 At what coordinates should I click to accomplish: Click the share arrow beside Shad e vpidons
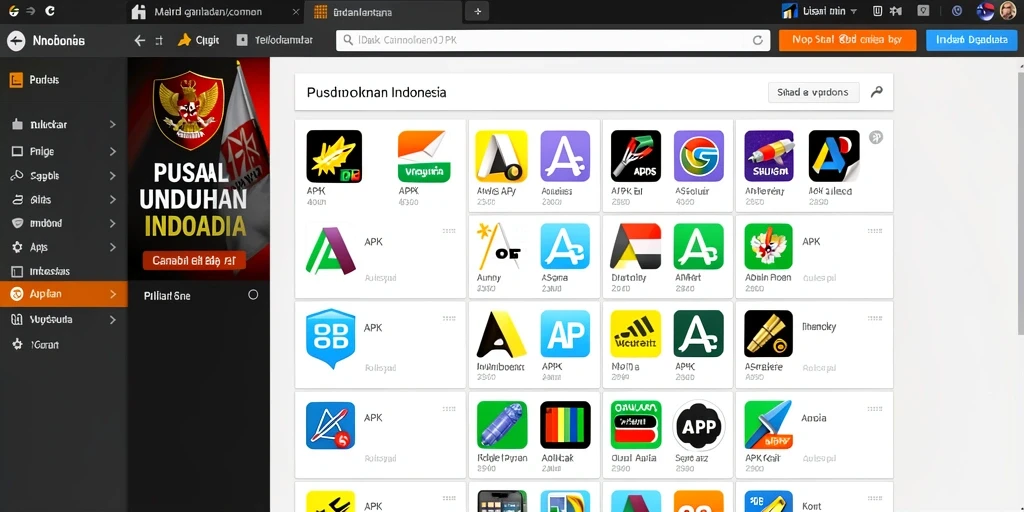click(876, 92)
